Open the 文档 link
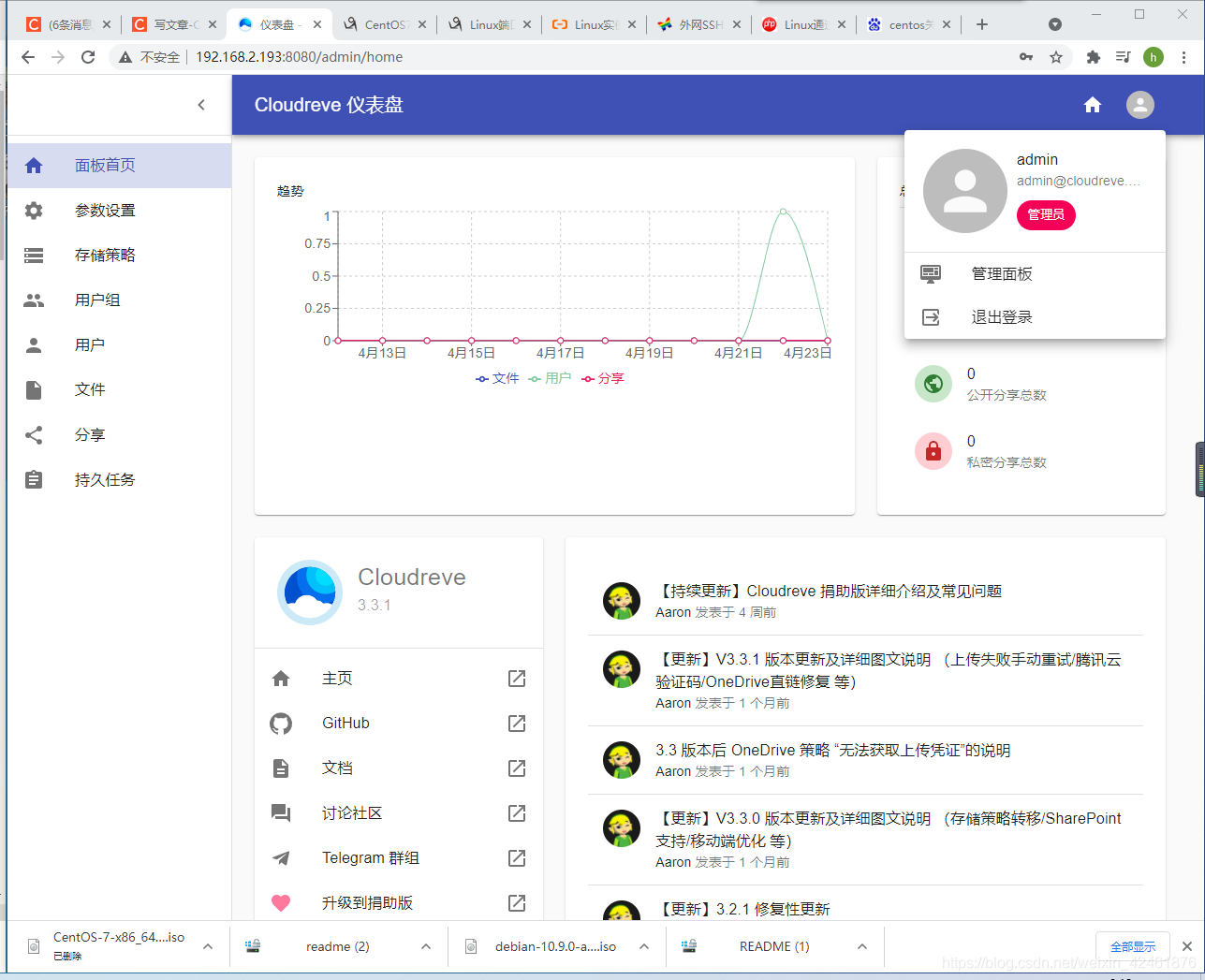This screenshot has width=1205, height=980. (399, 768)
